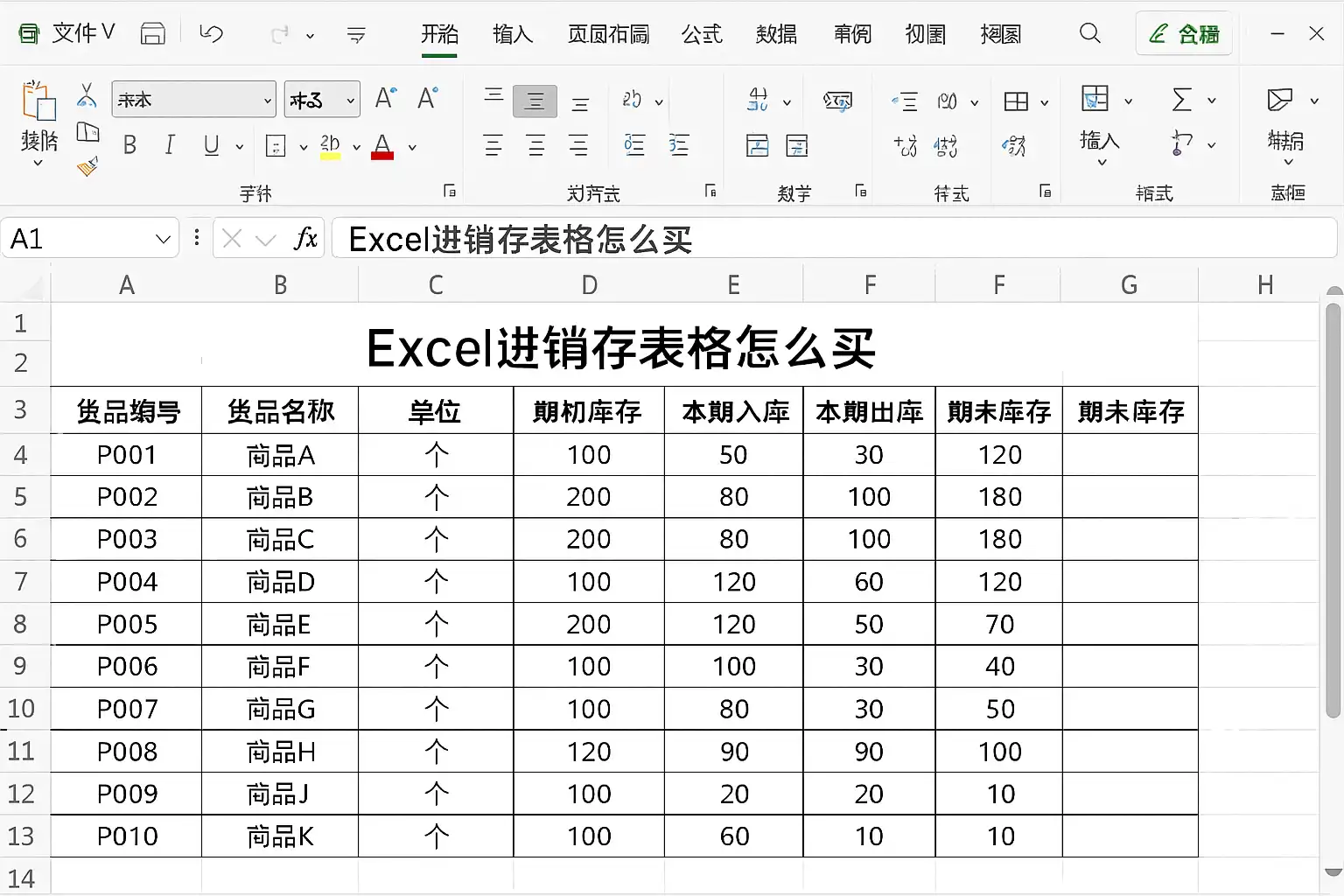Click into the formula bar text field
Image resolution: width=1344 pixels, height=896 pixels.
pos(834,239)
